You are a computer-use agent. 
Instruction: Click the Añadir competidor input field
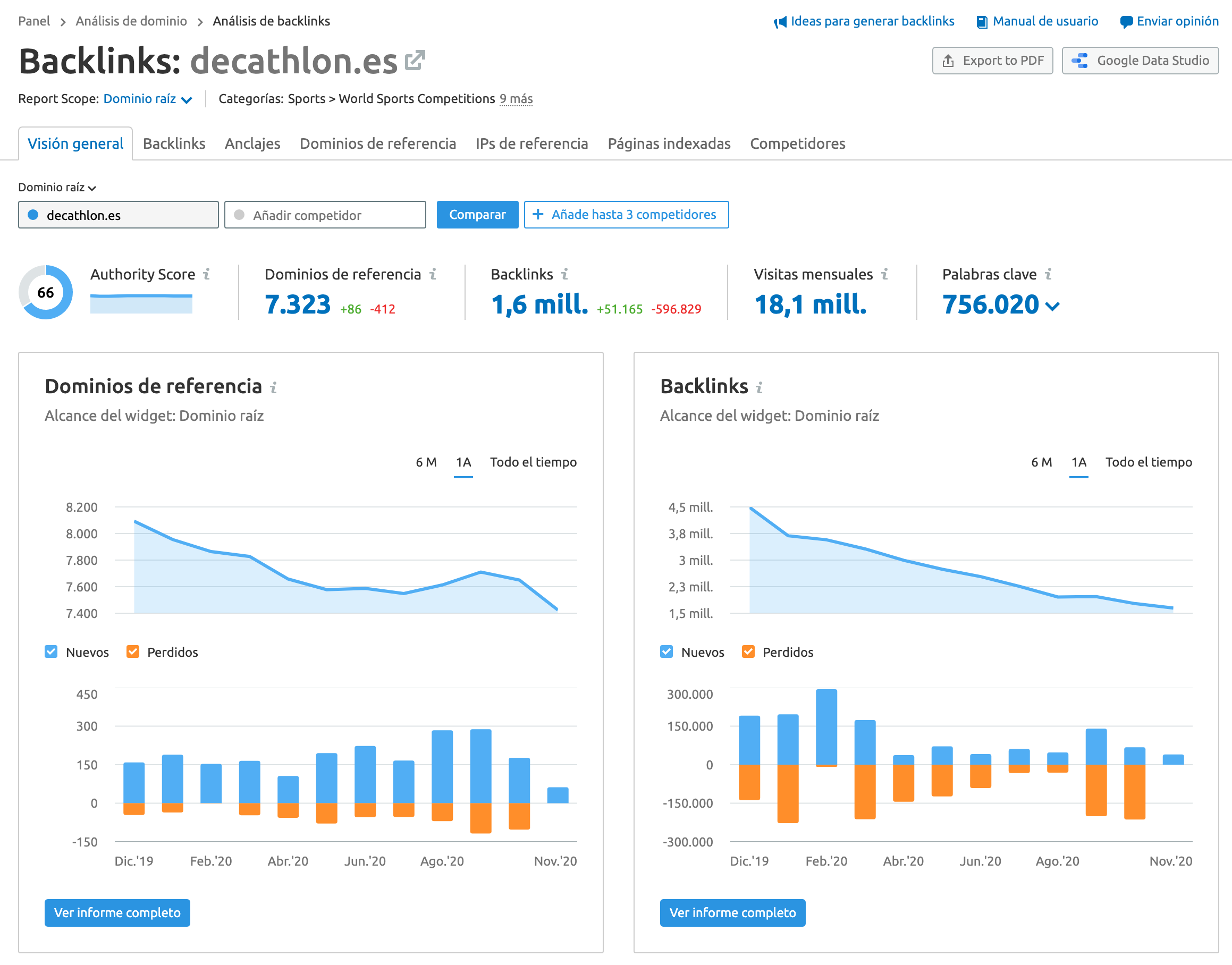click(325, 215)
